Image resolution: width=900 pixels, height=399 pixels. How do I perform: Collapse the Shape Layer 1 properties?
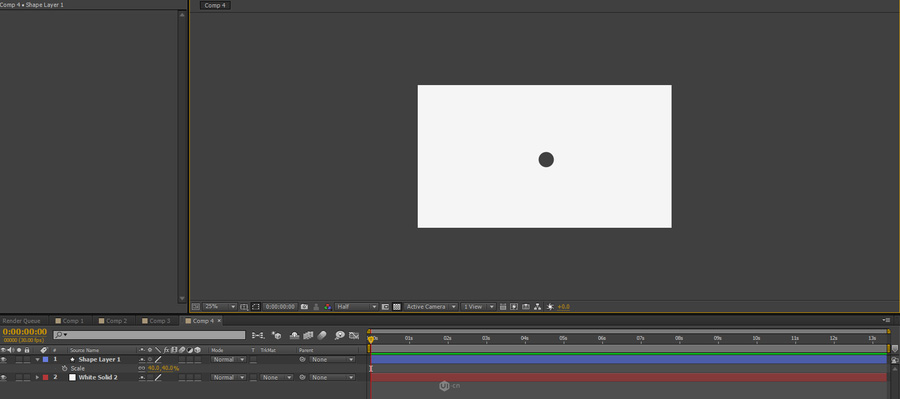click(38, 359)
